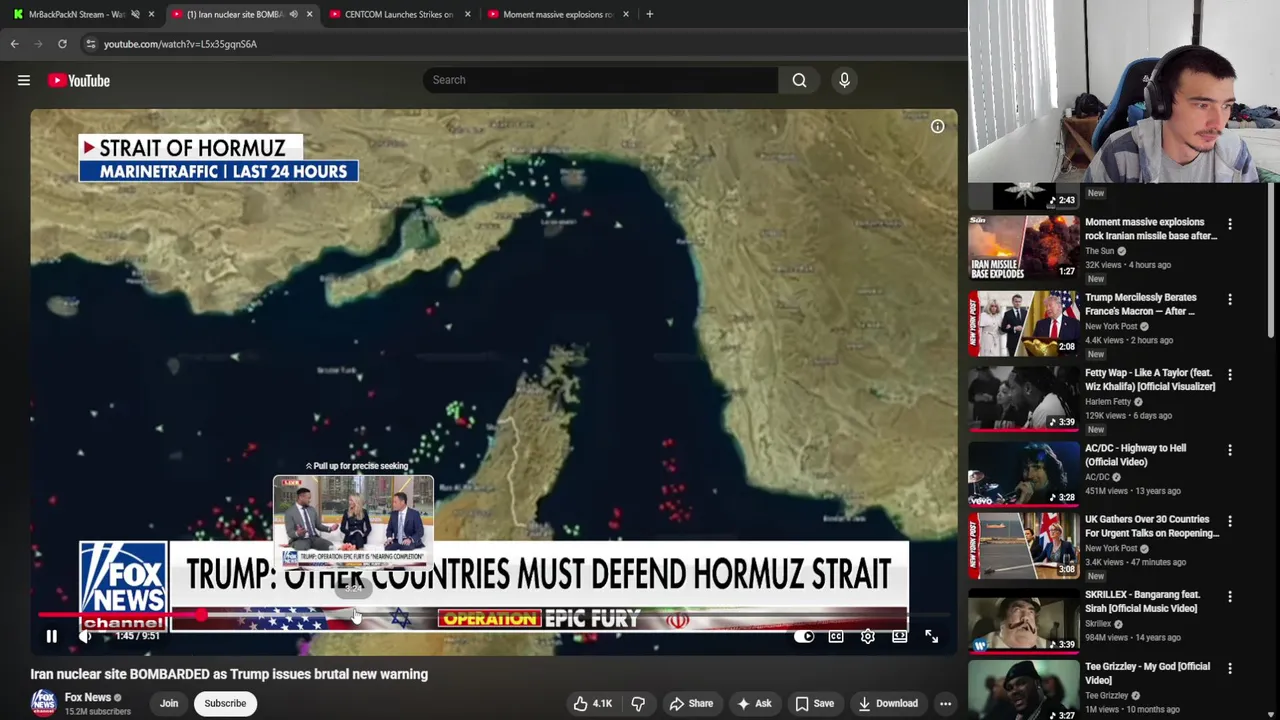
Task: Share the video
Action: [690, 704]
